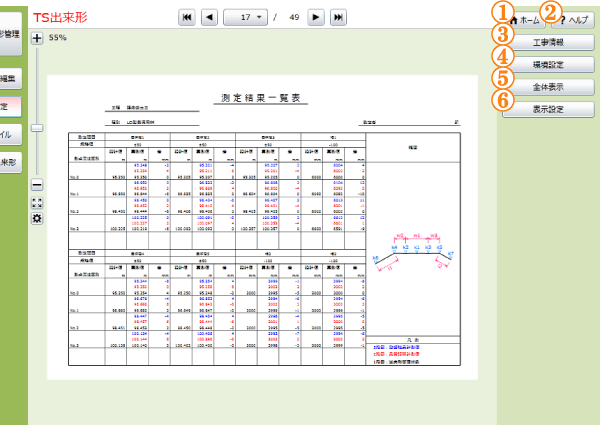Zoom in with the plus icon
This screenshot has width=600, height=425.
click(37, 38)
